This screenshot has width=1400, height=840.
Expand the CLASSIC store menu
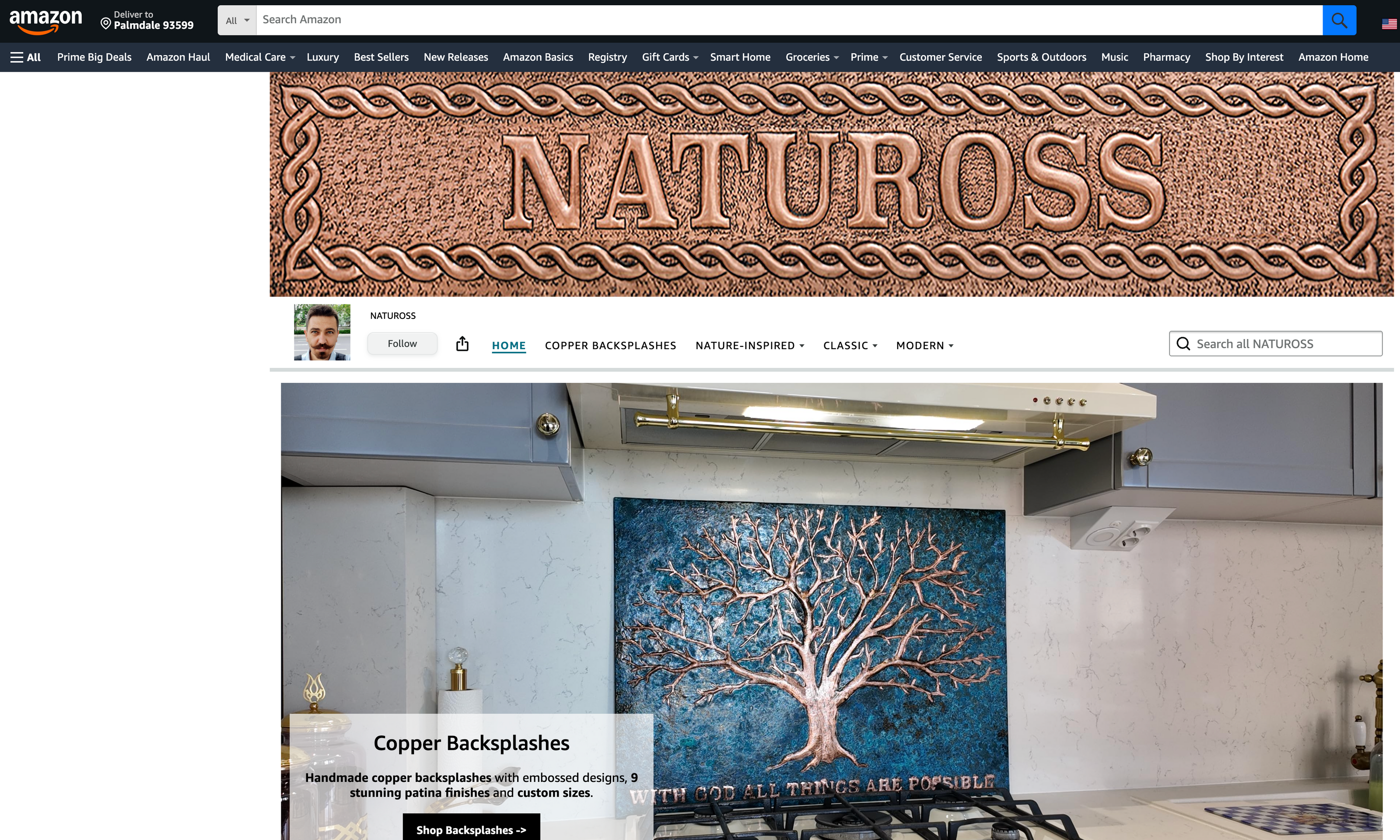tap(850, 345)
